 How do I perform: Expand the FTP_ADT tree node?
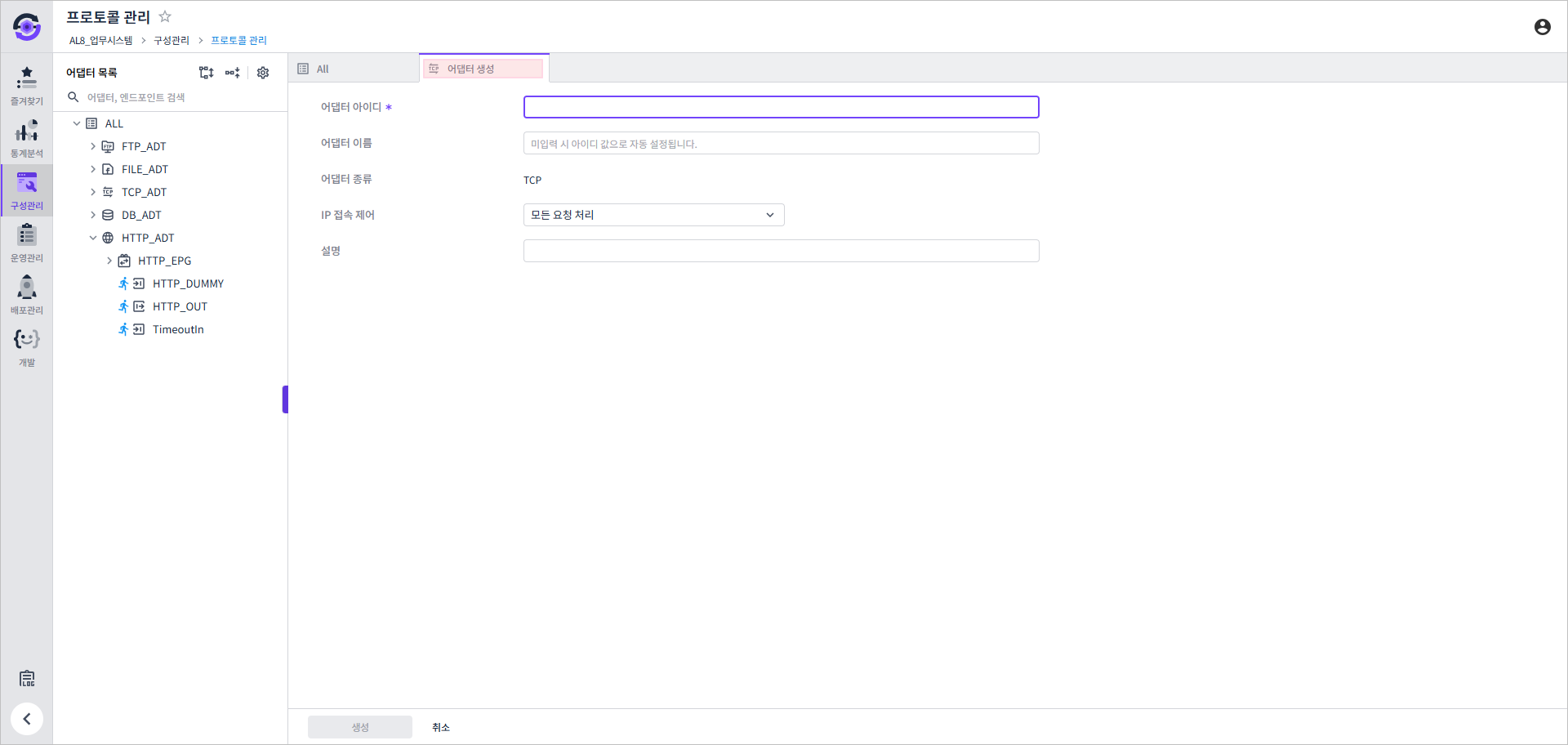pos(93,146)
